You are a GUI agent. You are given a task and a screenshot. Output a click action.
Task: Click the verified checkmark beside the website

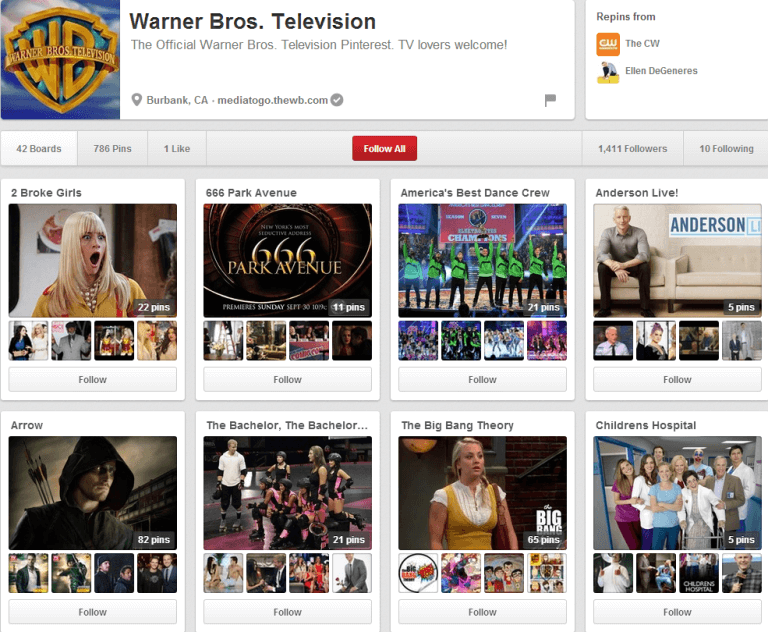point(337,100)
